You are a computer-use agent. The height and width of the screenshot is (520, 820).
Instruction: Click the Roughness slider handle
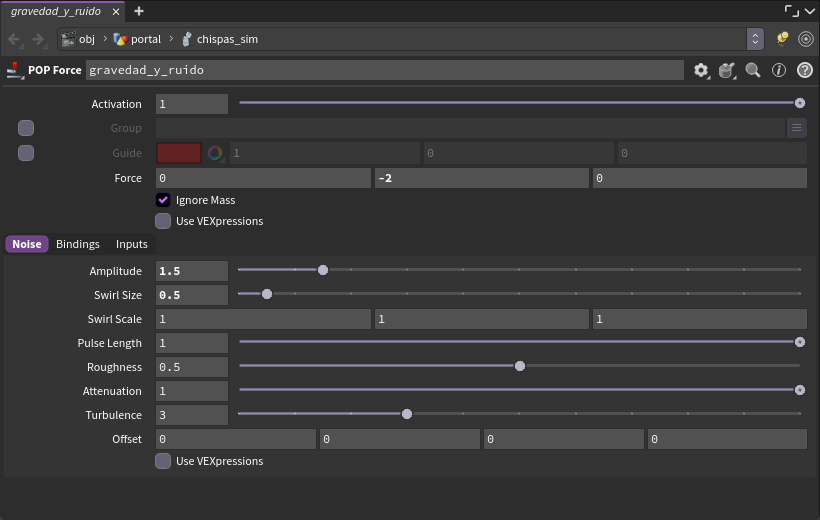[x=520, y=366]
